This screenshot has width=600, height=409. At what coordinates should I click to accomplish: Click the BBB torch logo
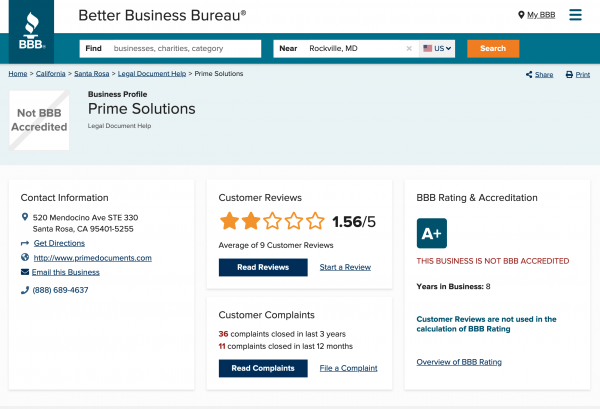tap(31, 31)
